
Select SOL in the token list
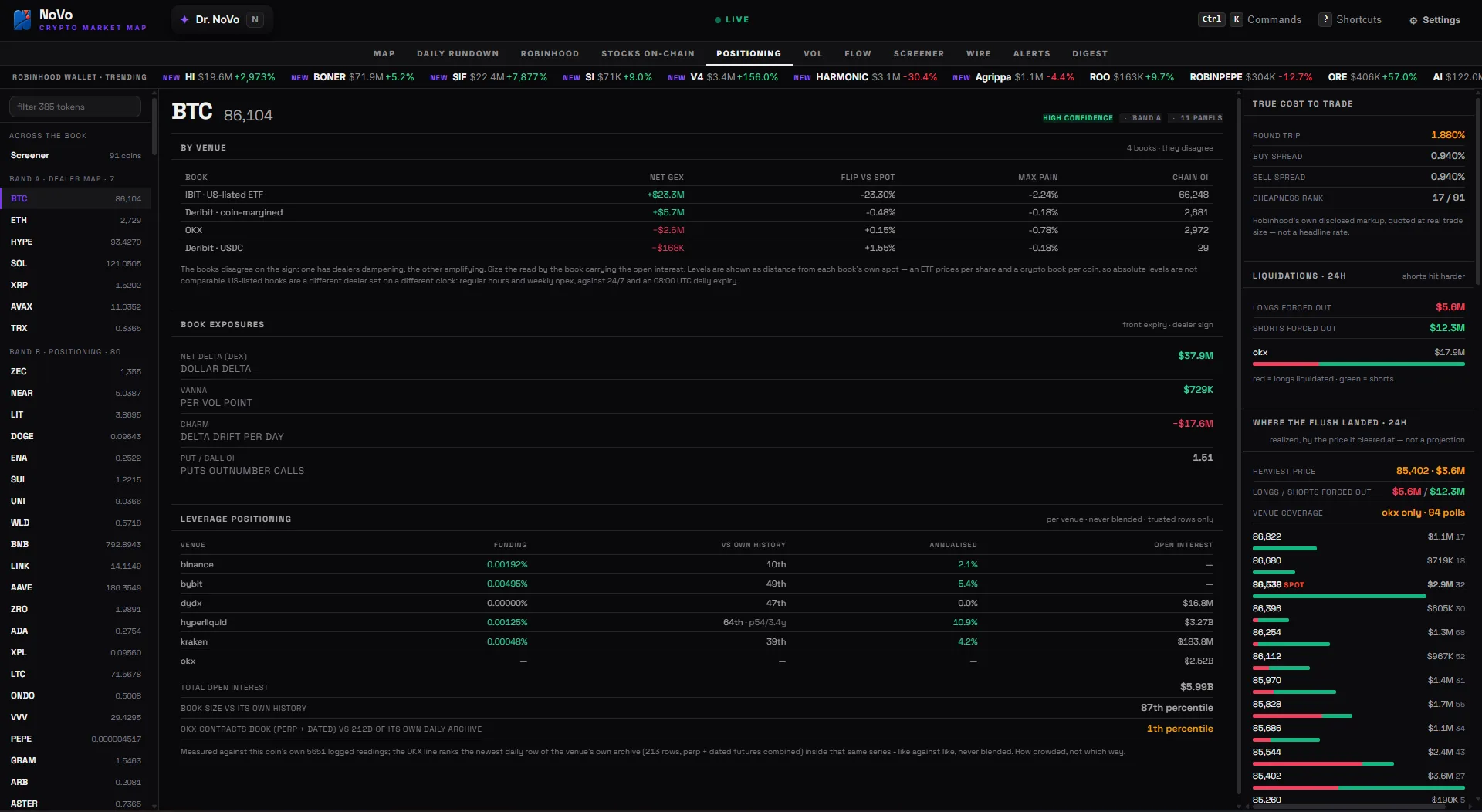pyautogui.click(x=76, y=263)
